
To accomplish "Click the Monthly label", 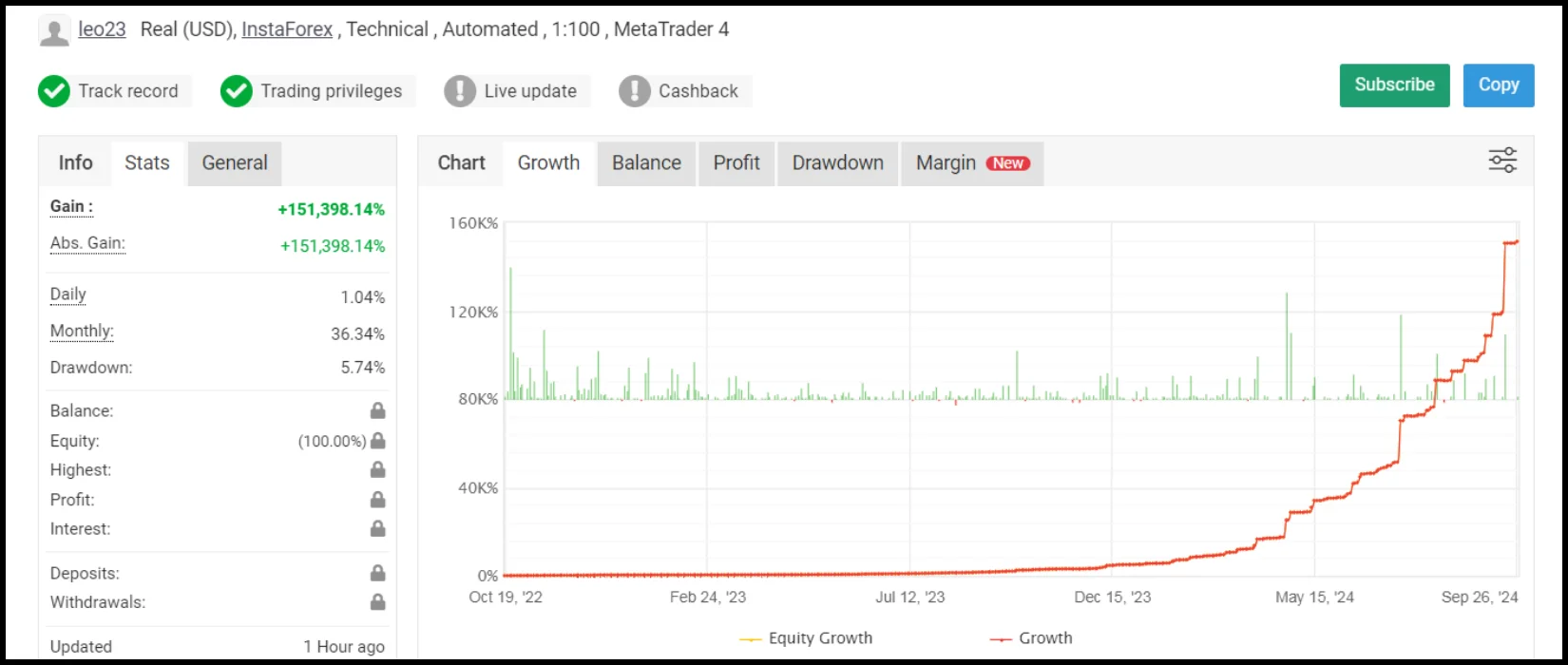I will tap(82, 332).
